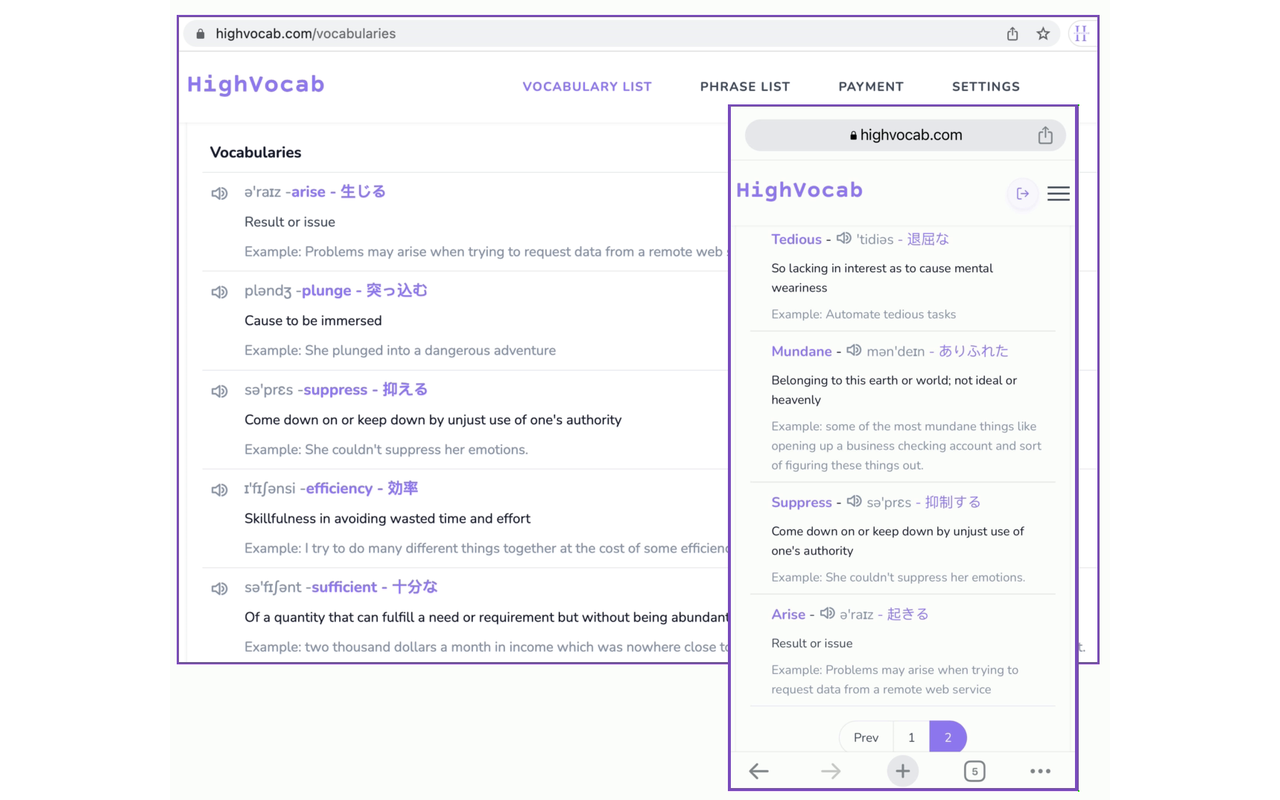Play Mundane pronunciation in mobile view

tap(854, 351)
